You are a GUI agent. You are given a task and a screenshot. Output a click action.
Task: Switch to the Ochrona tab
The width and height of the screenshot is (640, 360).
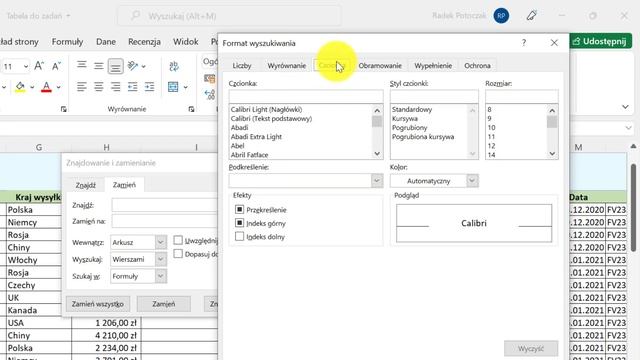pos(477,65)
